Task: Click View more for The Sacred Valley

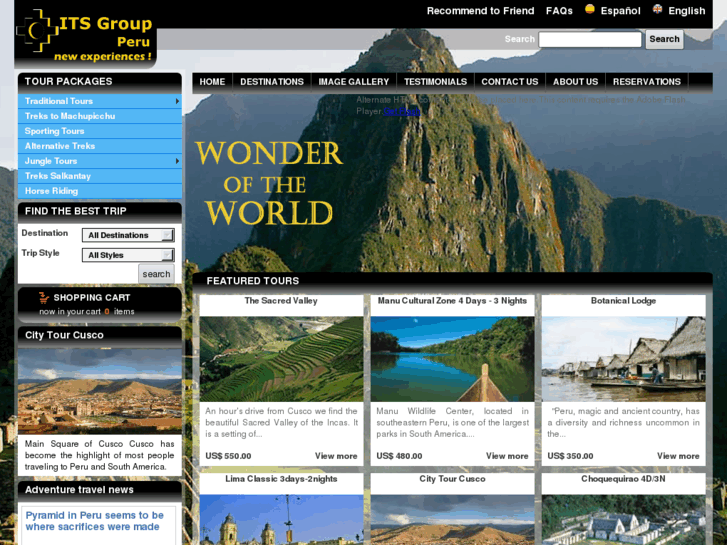Action: [336, 456]
